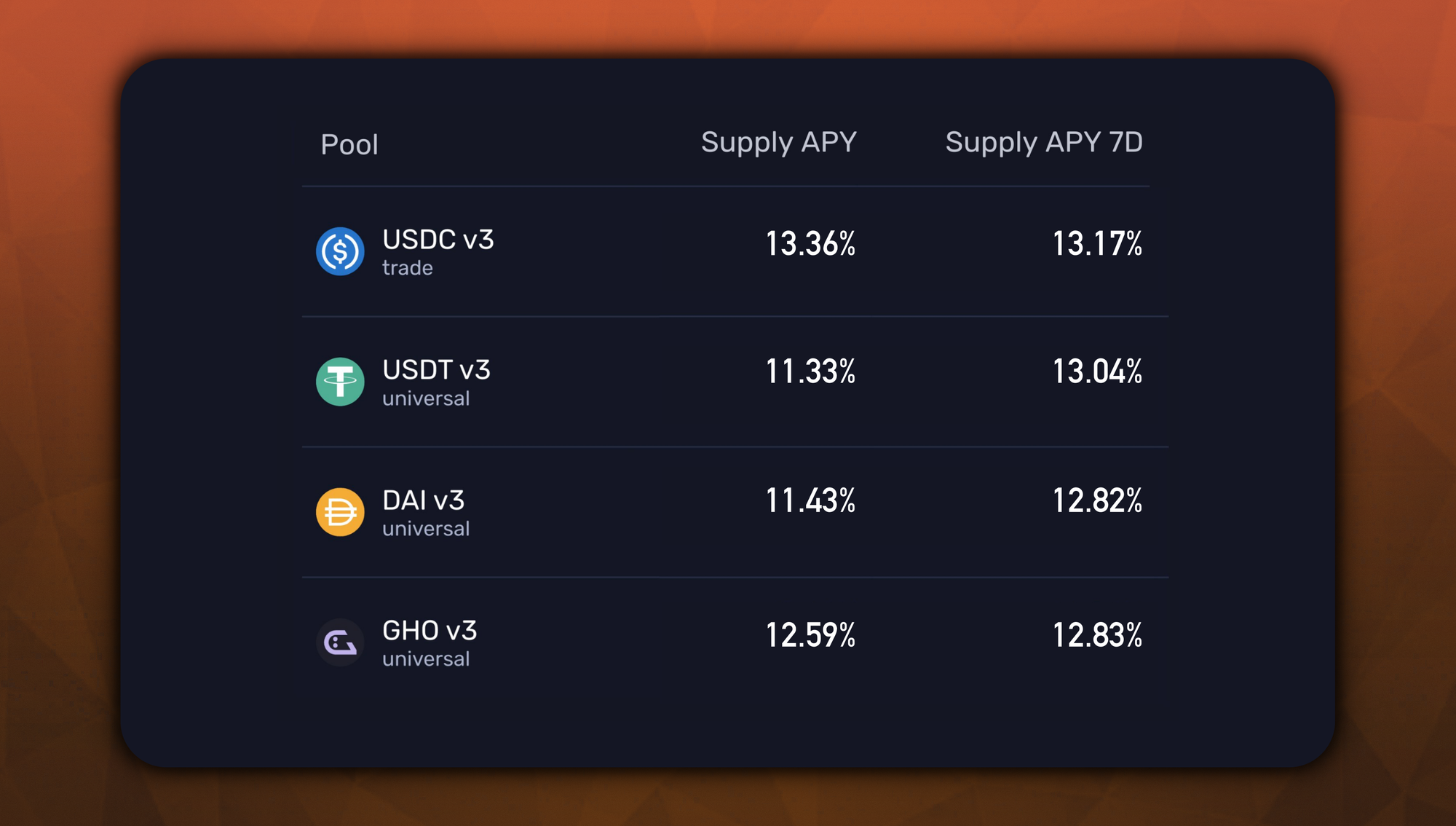The height and width of the screenshot is (826, 1456).
Task: Click the GHO token icon
Action: click(340, 642)
